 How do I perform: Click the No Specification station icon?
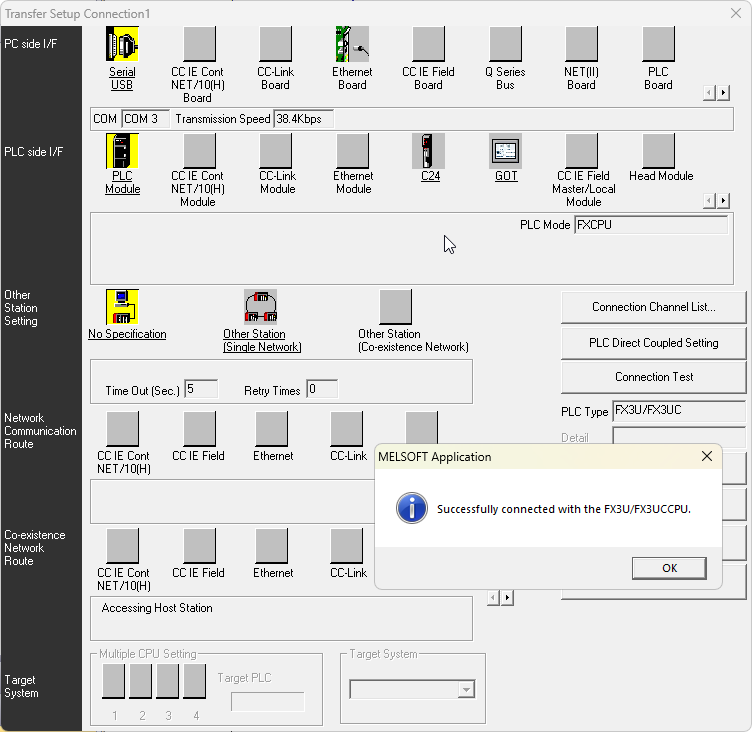point(122,307)
